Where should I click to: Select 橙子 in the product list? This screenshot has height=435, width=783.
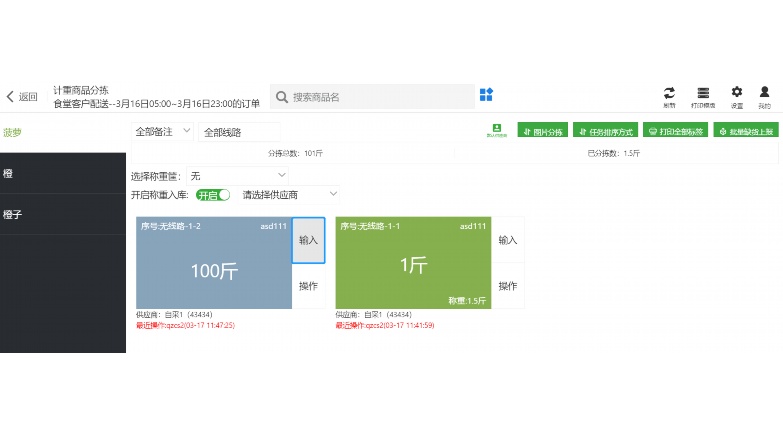[x=63, y=214]
